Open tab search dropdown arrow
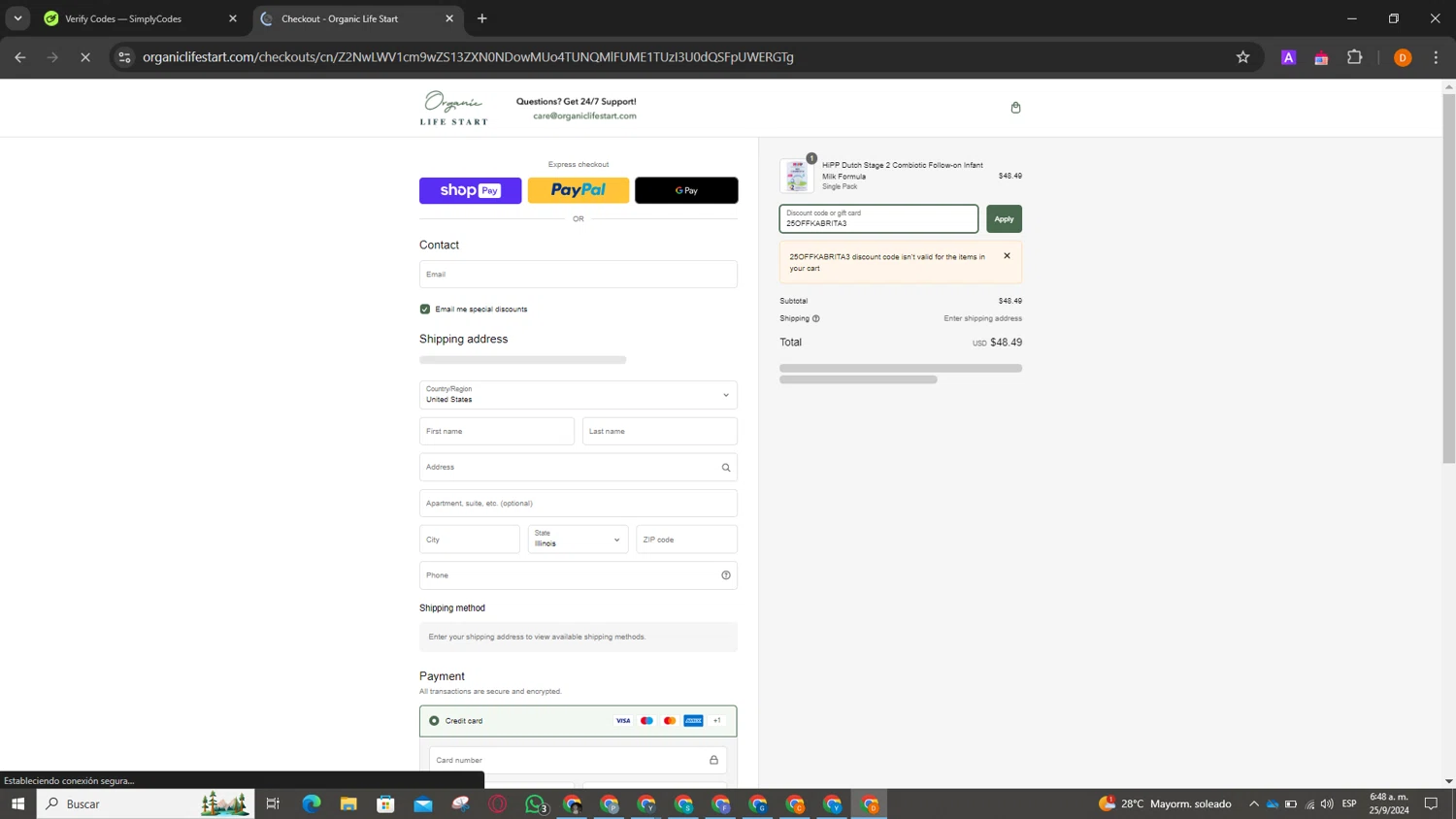The image size is (1456, 819). [x=17, y=18]
